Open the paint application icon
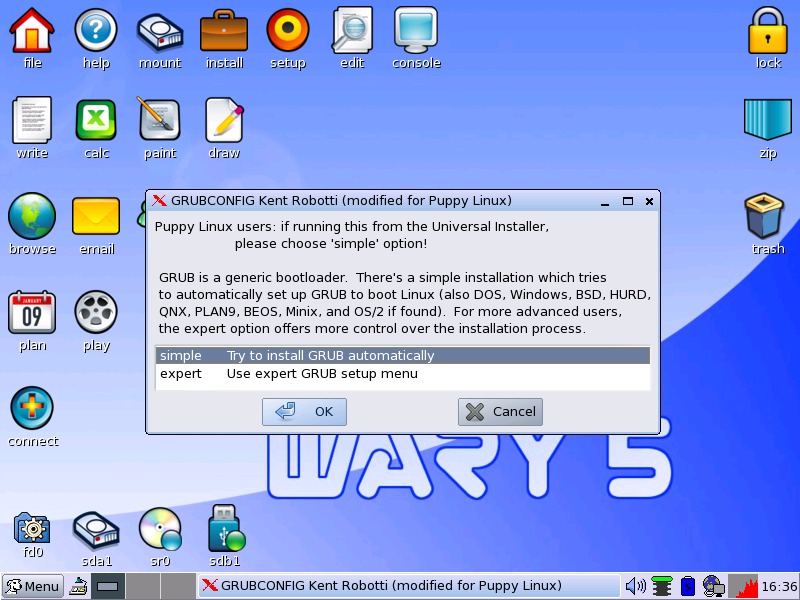The image size is (800, 600). (x=159, y=119)
